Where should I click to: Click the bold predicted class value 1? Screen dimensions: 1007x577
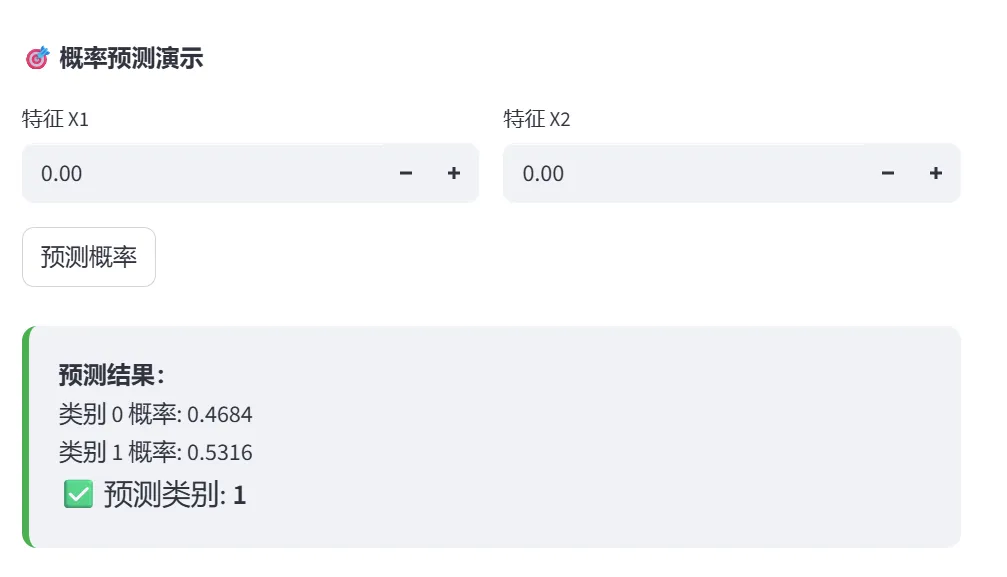click(240, 495)
